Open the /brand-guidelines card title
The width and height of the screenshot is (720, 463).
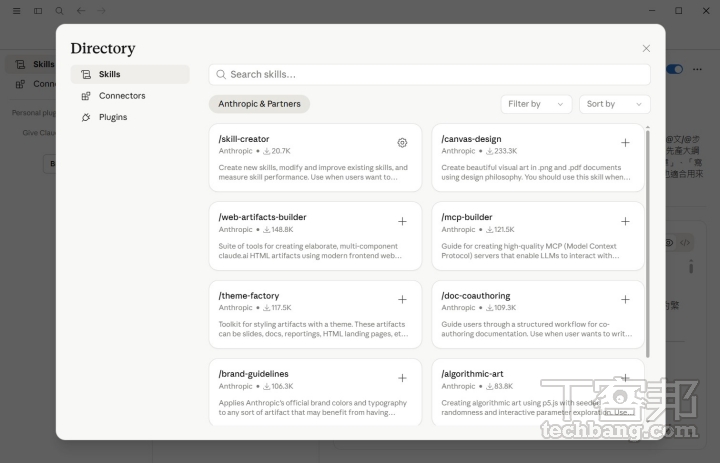point(253,374)
